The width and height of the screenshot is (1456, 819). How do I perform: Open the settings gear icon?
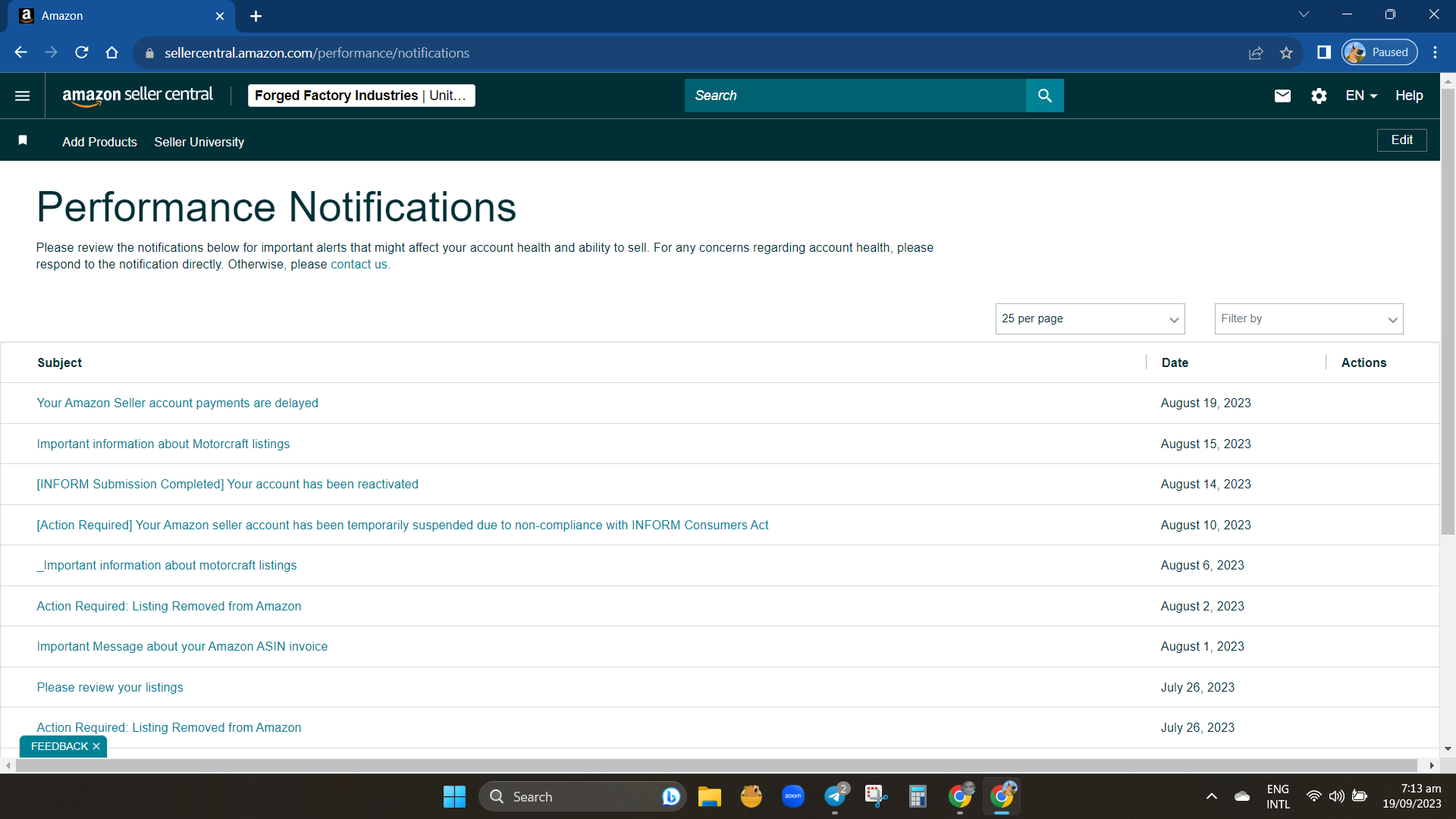(1319, 96)
